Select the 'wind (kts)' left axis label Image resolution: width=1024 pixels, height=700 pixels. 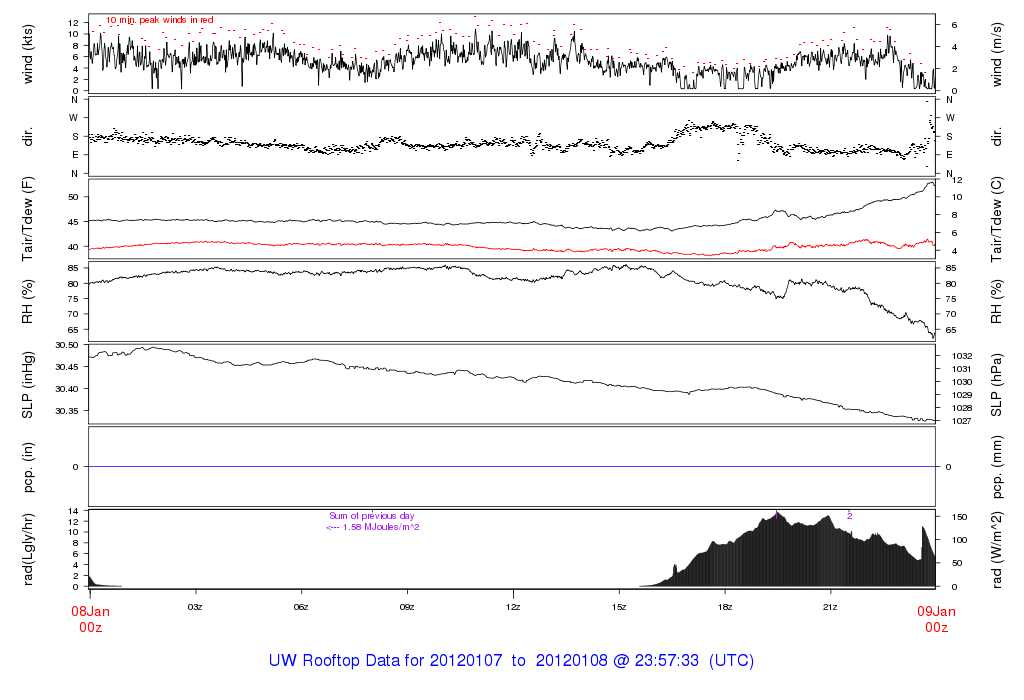click(28, 53)
